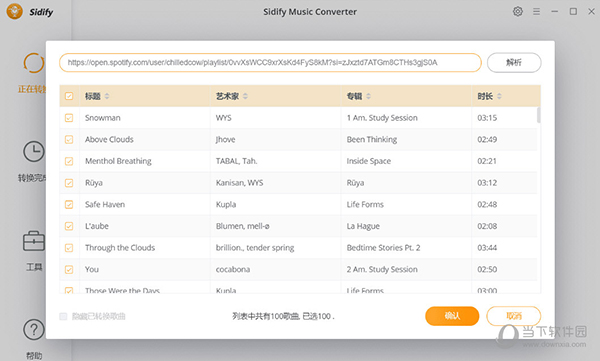The height and width of the screenshot is (361, 600).
Task: Click the parse (解析) button
Action: (x=514, y=62)
